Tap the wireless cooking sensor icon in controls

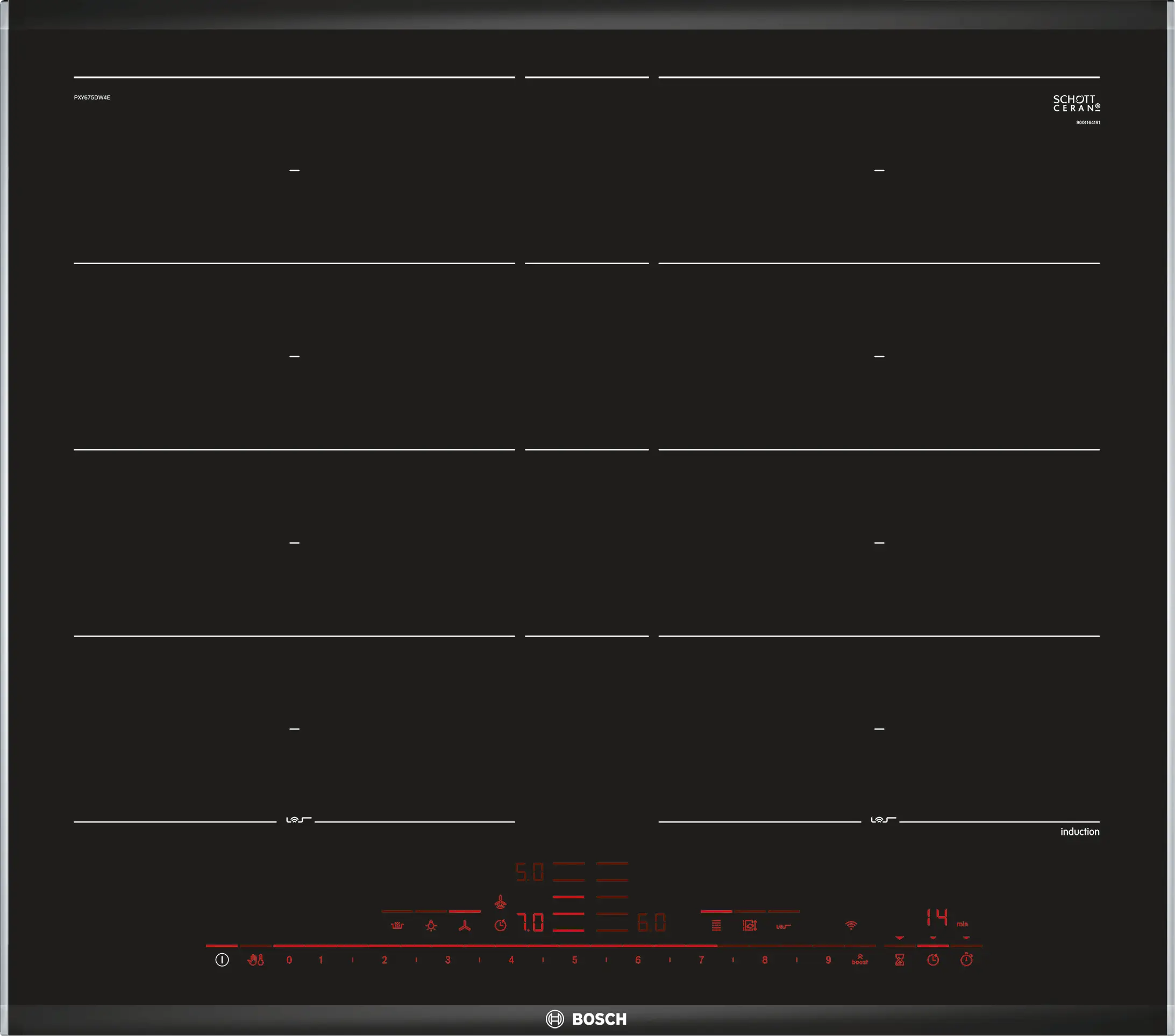tap(784, 926)
